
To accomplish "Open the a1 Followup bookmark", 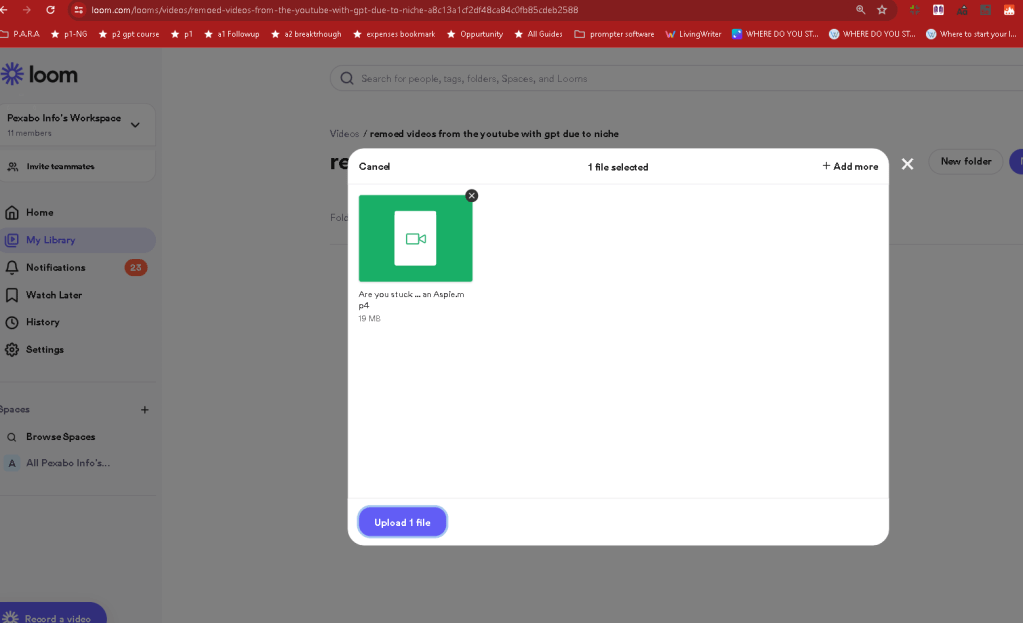I will [x=232, y=34].
